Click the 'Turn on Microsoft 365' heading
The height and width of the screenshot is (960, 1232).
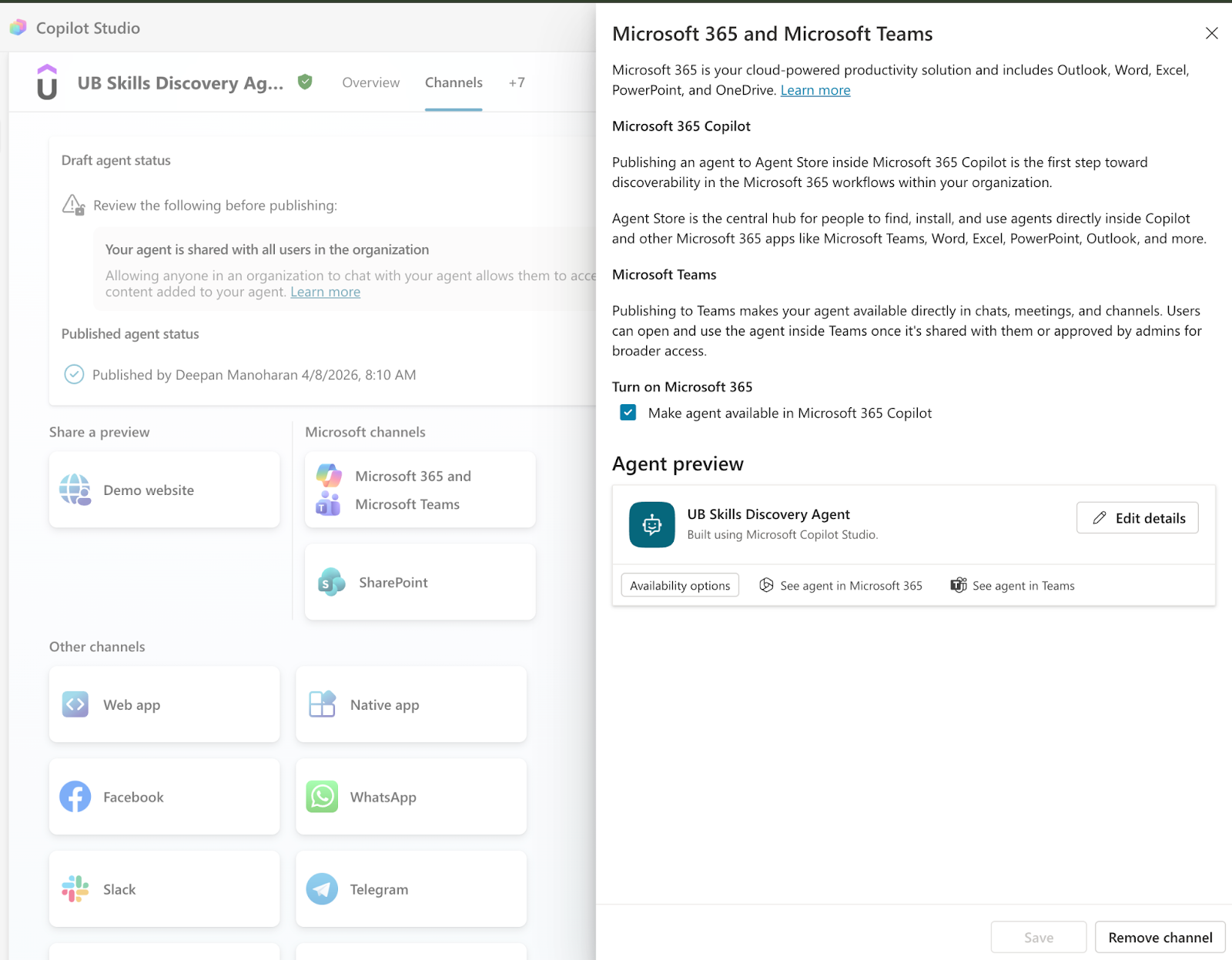click(682, 386)
